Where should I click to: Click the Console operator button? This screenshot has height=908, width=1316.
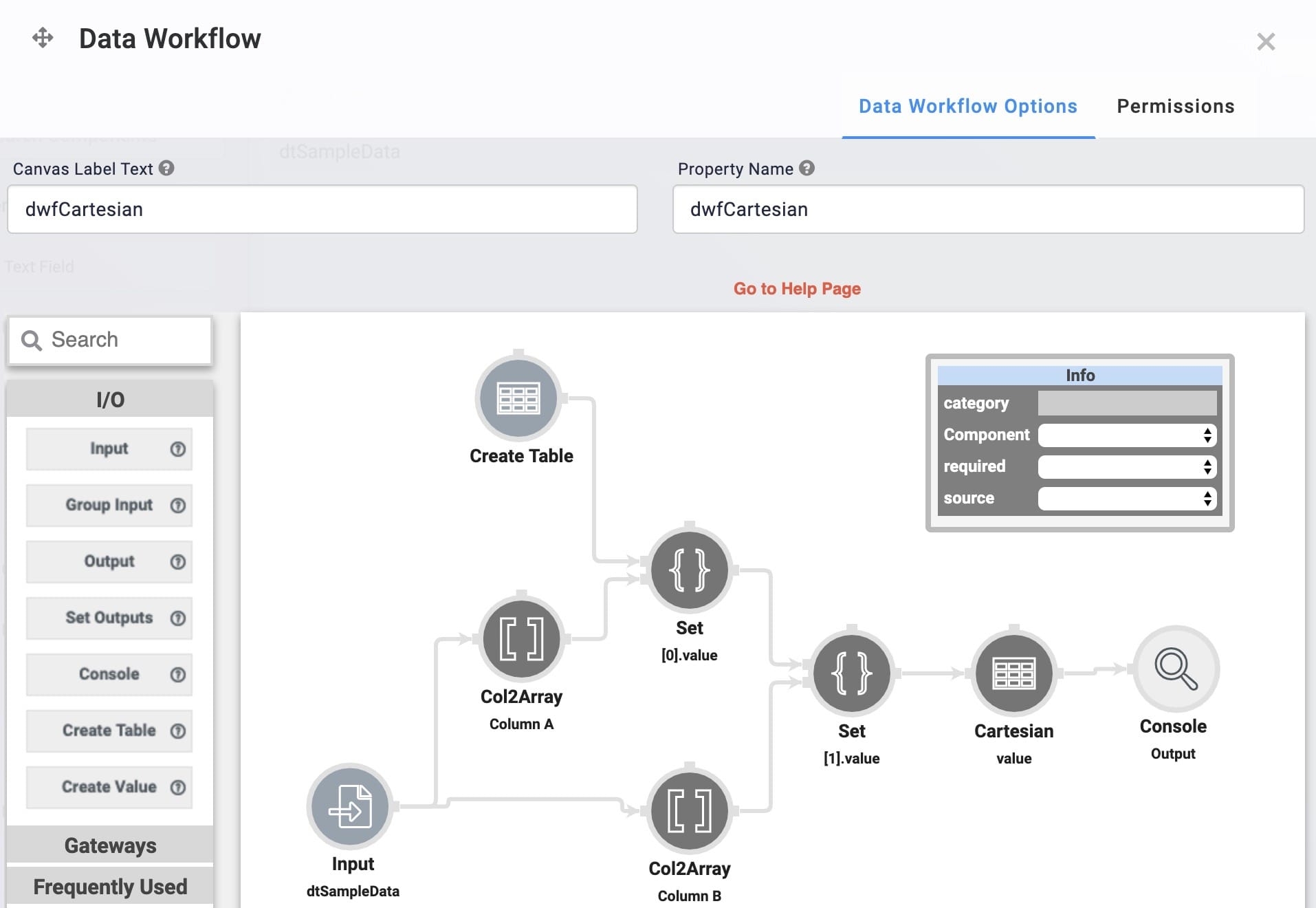[109, 675]
